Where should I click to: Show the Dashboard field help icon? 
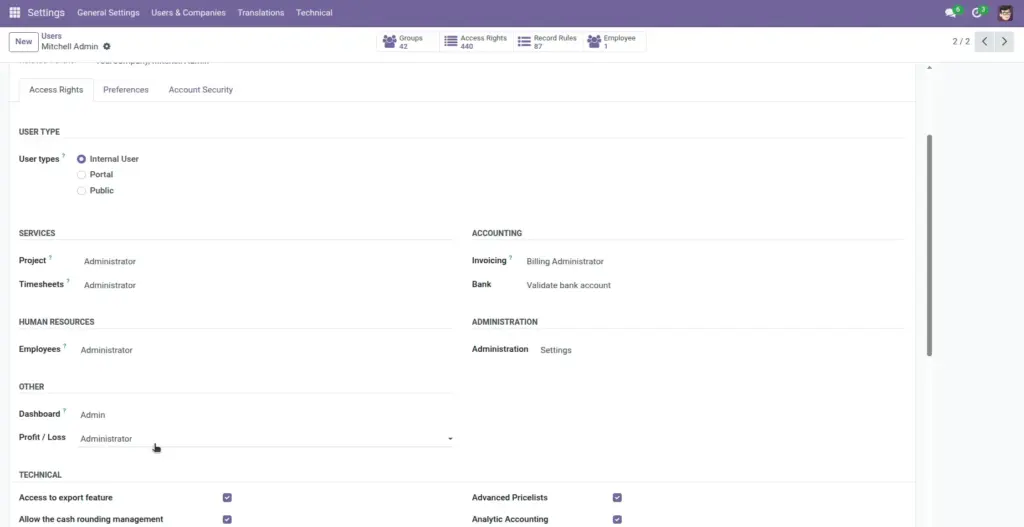coord(64,411)
